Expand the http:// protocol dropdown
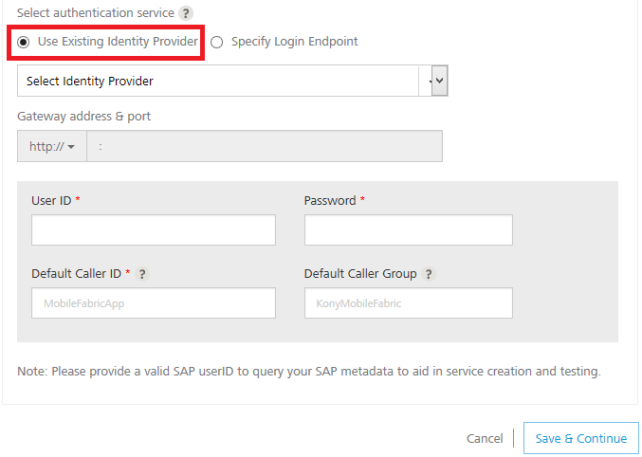The image size is (642, 457). point(52,146)
